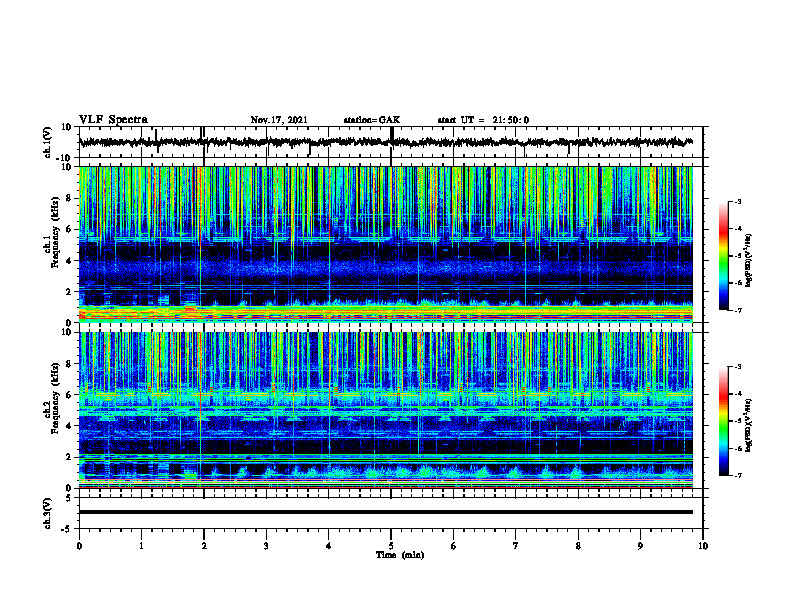Click inside the ch.1 voltage waveform trace
This screenshot has width=792, height=612.
(385, 142)
